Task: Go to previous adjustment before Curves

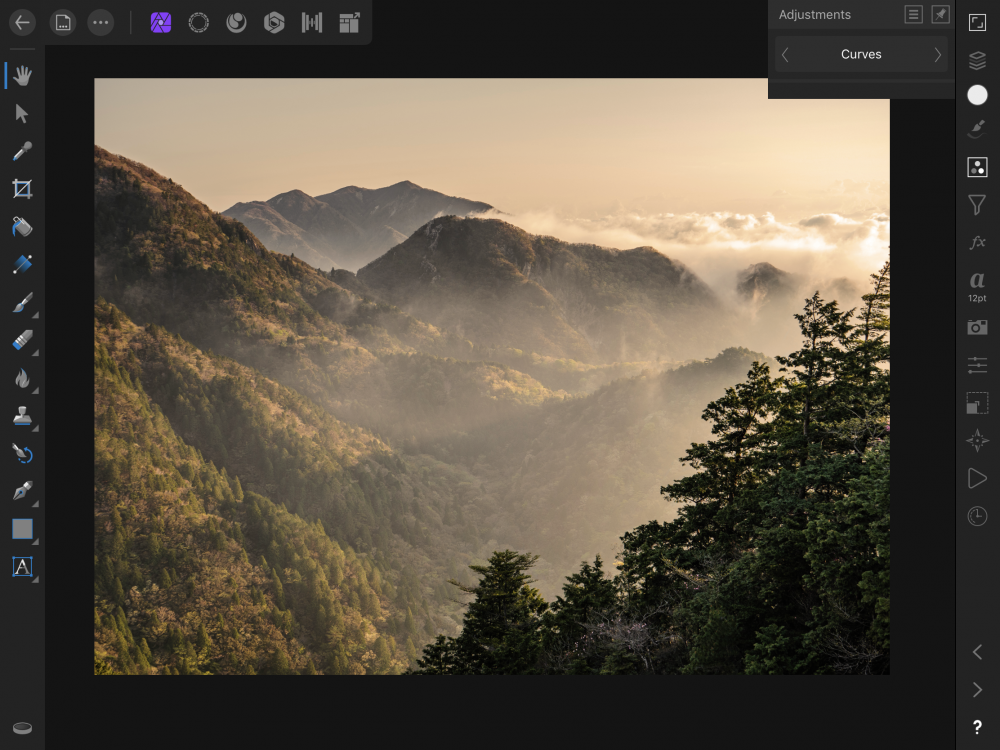Action: [x=785, y=55]
